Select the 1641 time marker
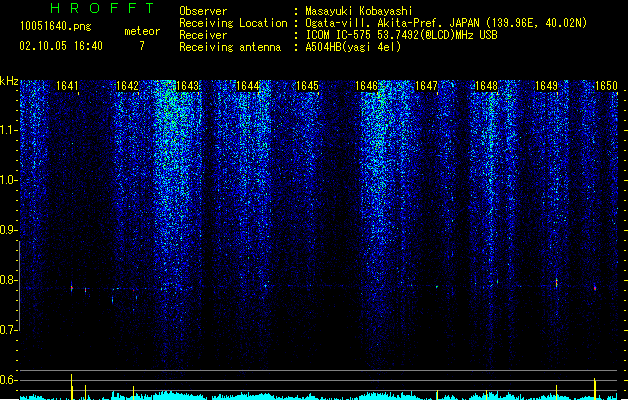Image resolution: width=629 pixels, height=400 pixels. tap(67, 86)
